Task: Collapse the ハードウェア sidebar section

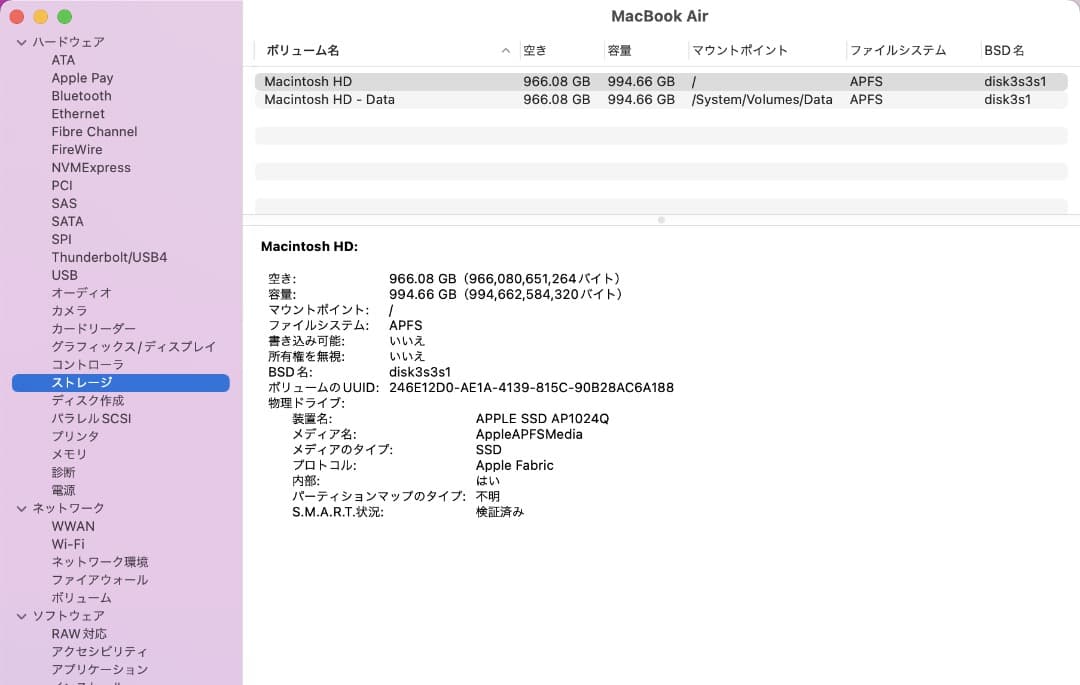Action: 20,41
